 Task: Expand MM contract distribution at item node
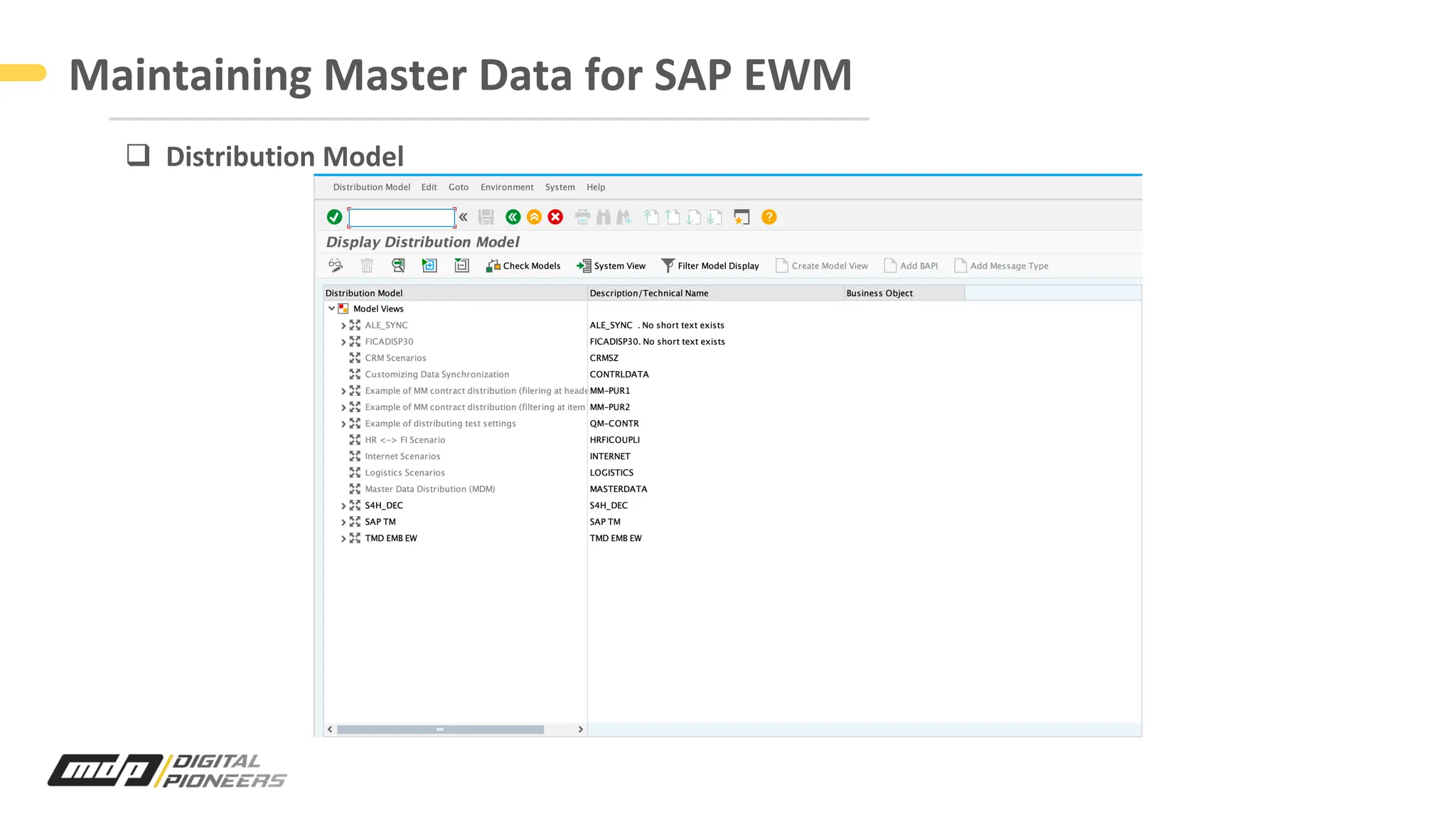343,407
